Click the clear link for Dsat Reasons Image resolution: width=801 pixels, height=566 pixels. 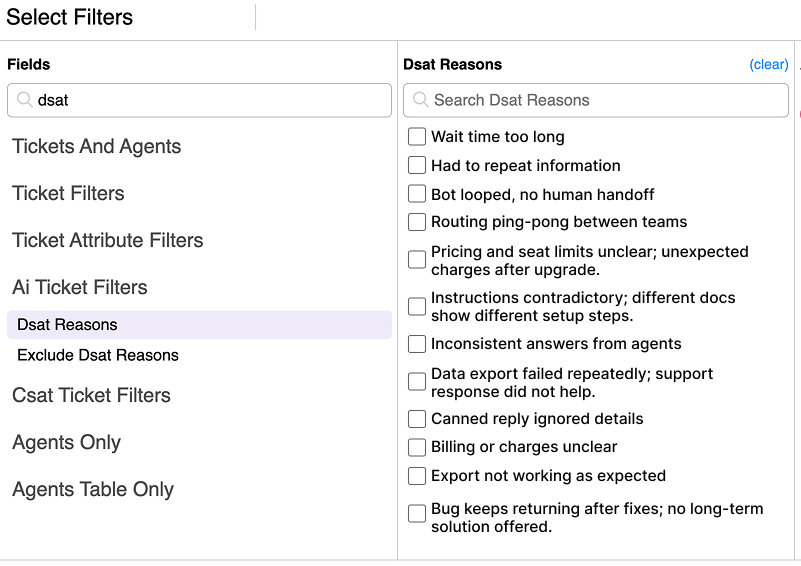click(x=769, y=65)
